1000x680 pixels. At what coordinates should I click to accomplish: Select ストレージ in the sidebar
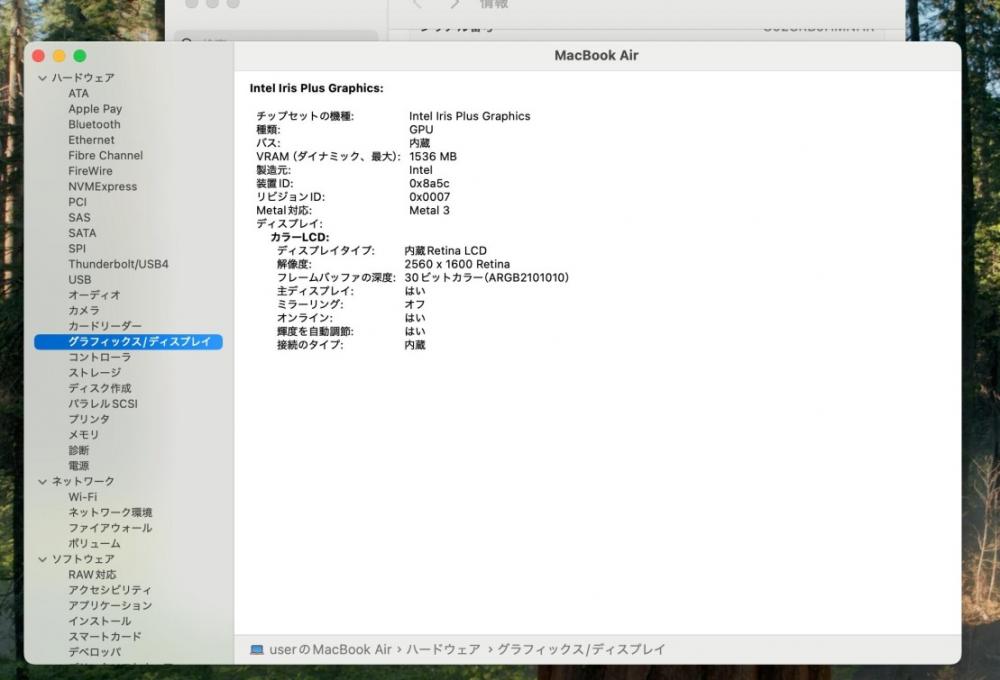pyautogui.click(x=94, y=373)
